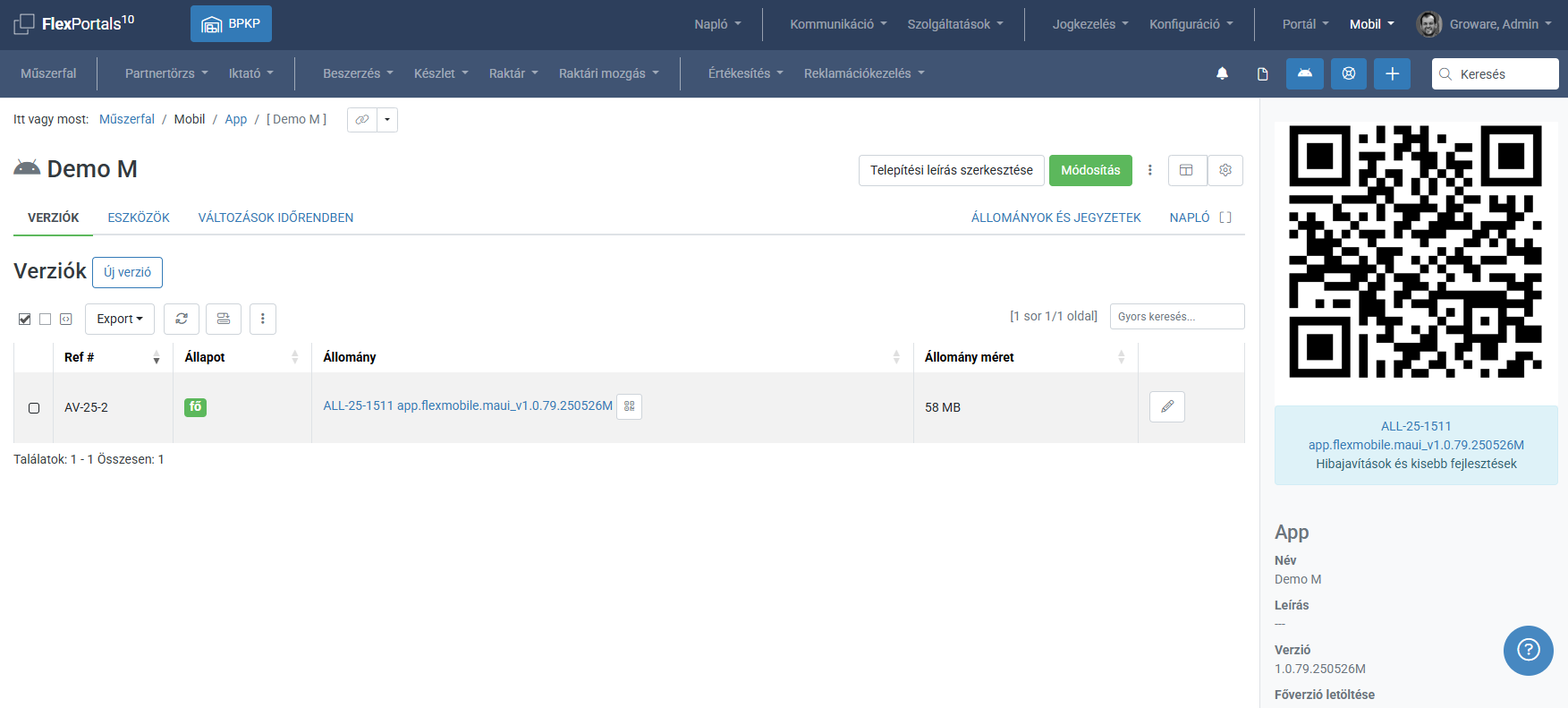1568x708 pixels.
Task: Click the table row layout icon
Action: (x=224, y=319)
